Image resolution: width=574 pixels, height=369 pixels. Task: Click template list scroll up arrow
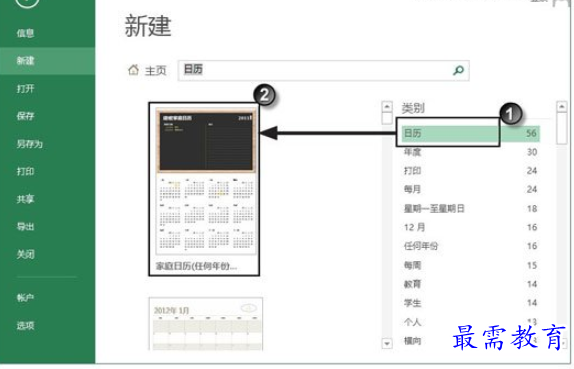(x=387, y=107)
